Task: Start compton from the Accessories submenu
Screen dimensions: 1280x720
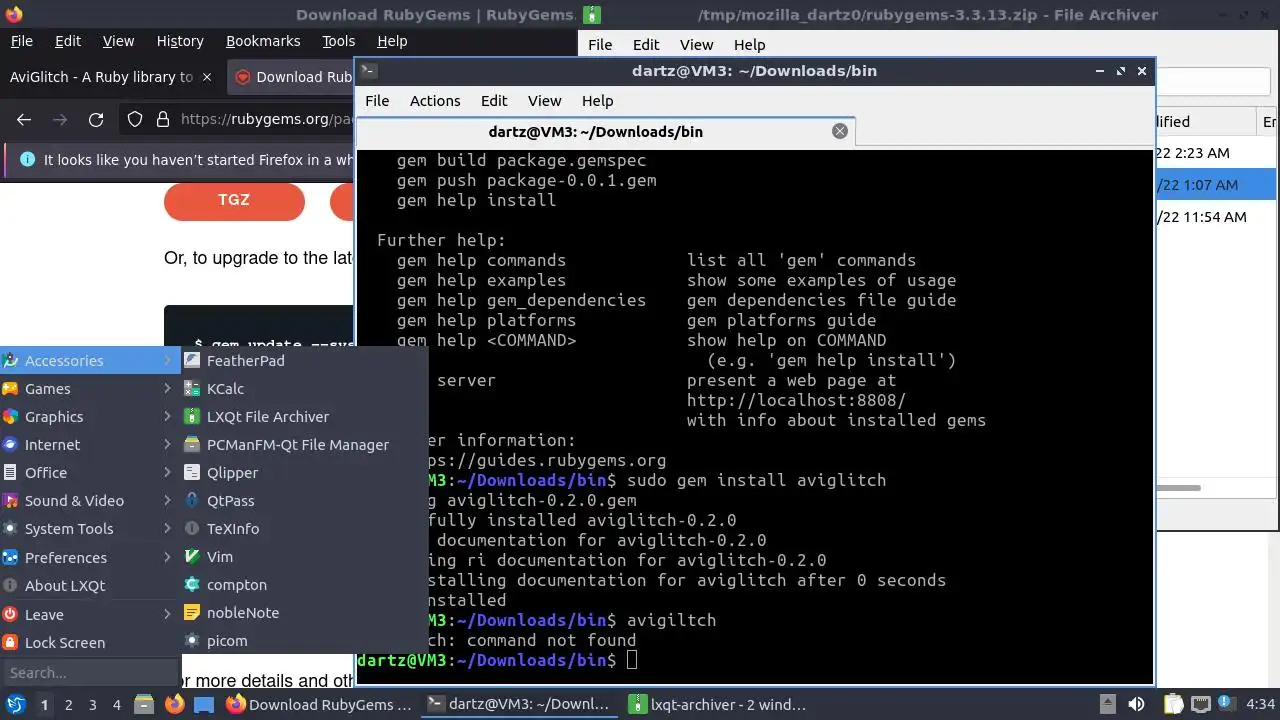Action: pyautogui.click(x=304, y=585)
